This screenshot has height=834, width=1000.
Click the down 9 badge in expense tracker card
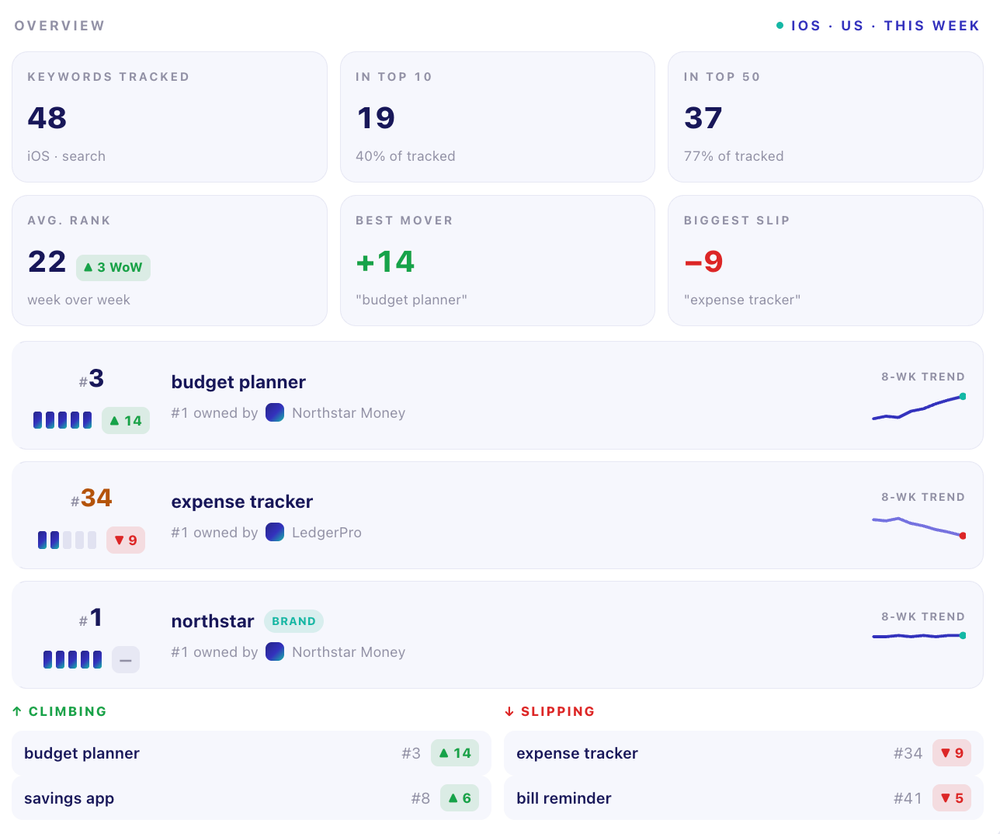pyautogui.click(x=126, y=540)
